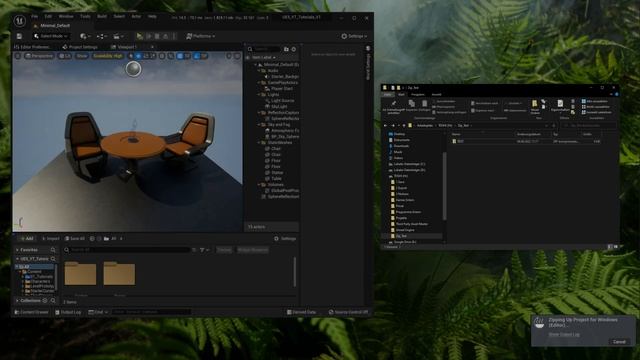Click the Add button in Content Browser

[27, 238]
